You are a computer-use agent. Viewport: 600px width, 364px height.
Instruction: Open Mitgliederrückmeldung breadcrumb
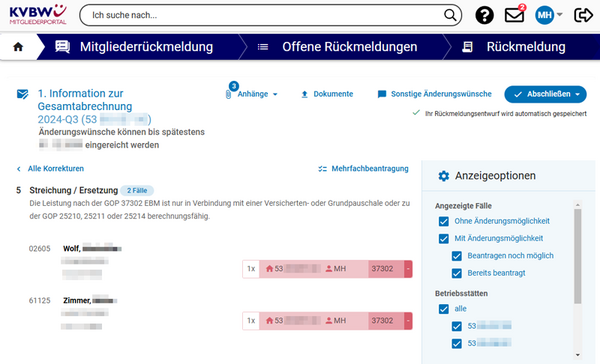click(146, 47)
